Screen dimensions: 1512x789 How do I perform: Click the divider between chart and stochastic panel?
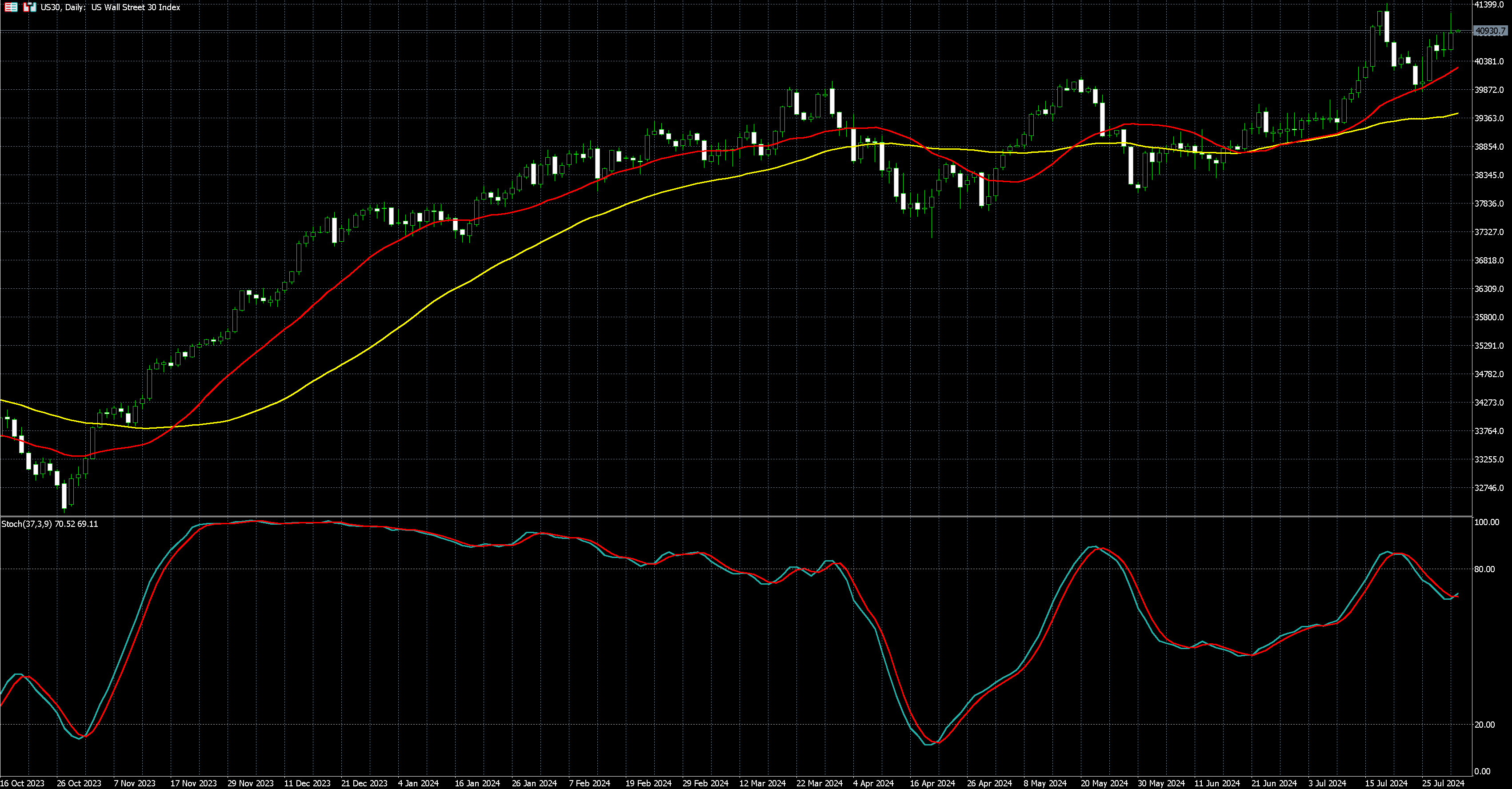pyautogui.click(x=734, y=516)
